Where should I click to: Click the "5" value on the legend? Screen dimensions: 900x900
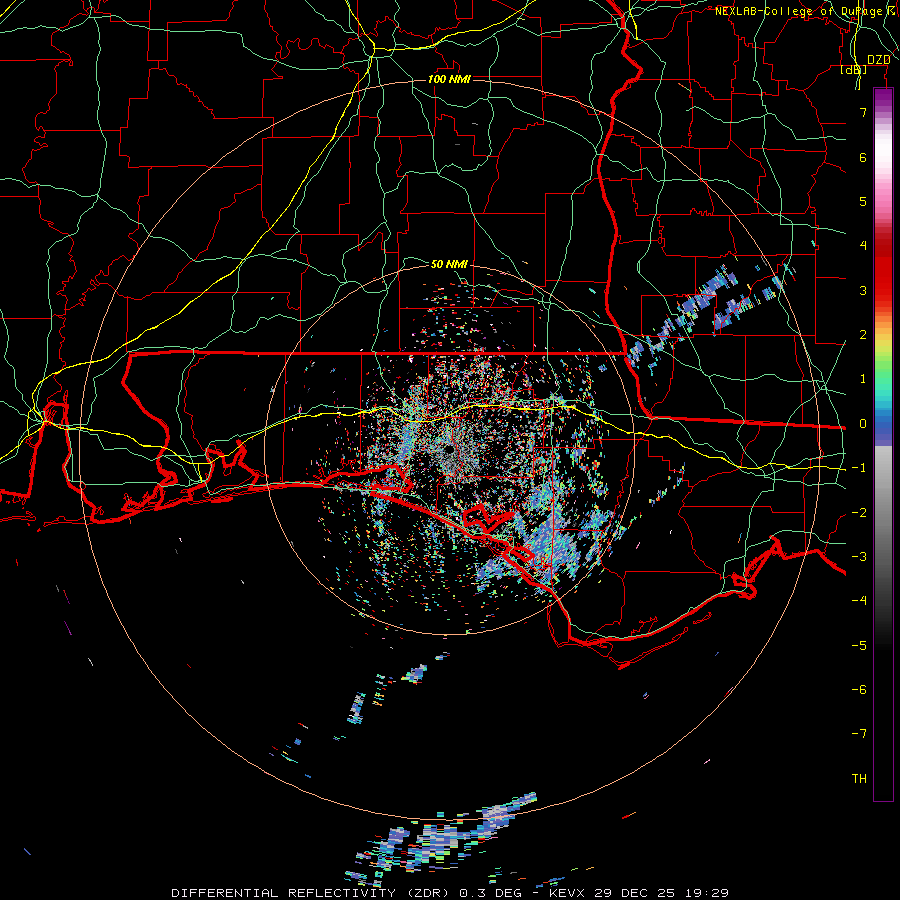[863, 201]
